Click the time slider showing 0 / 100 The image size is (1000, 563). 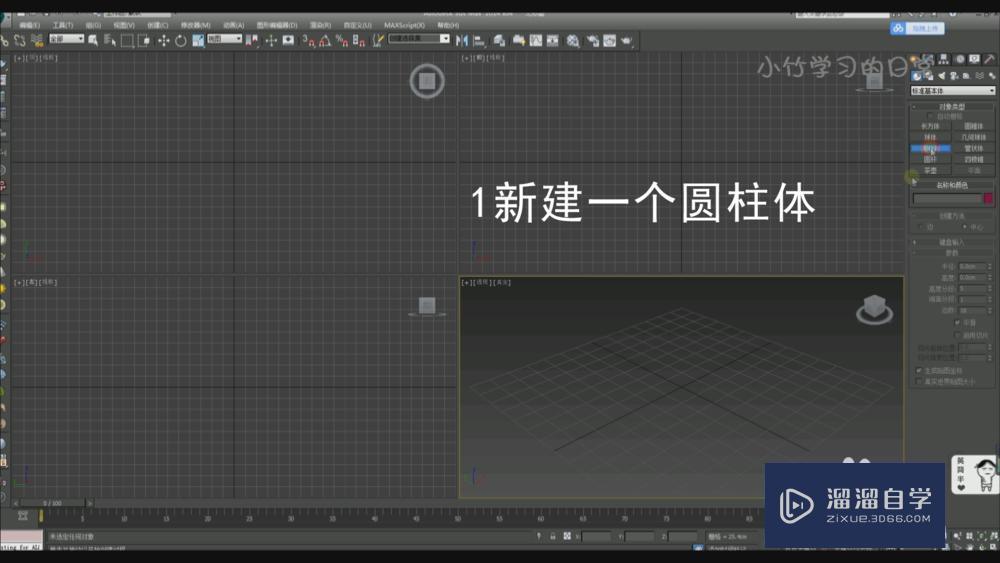[52, 503]
